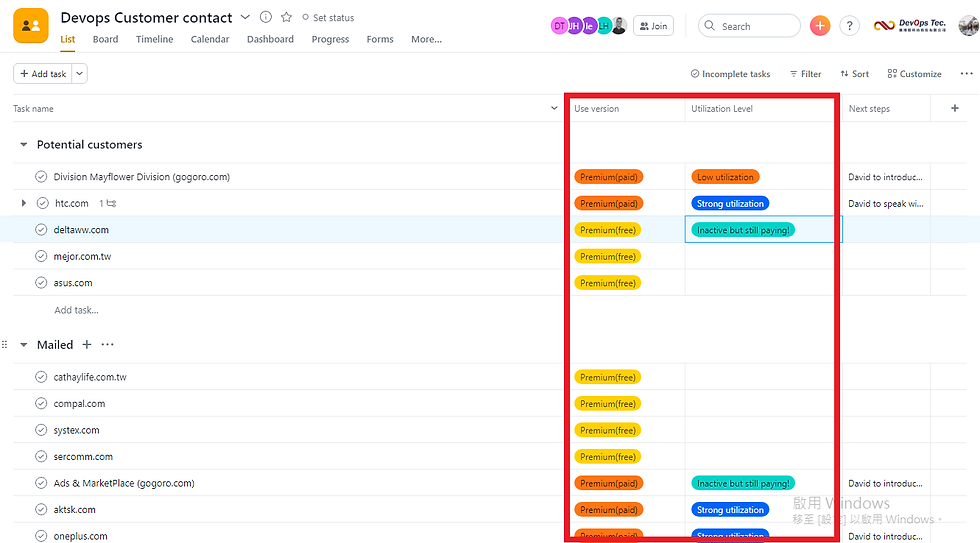Click the LH member avatar
The height and width of the screenshot is (543, 980).
tap(604, 26)
